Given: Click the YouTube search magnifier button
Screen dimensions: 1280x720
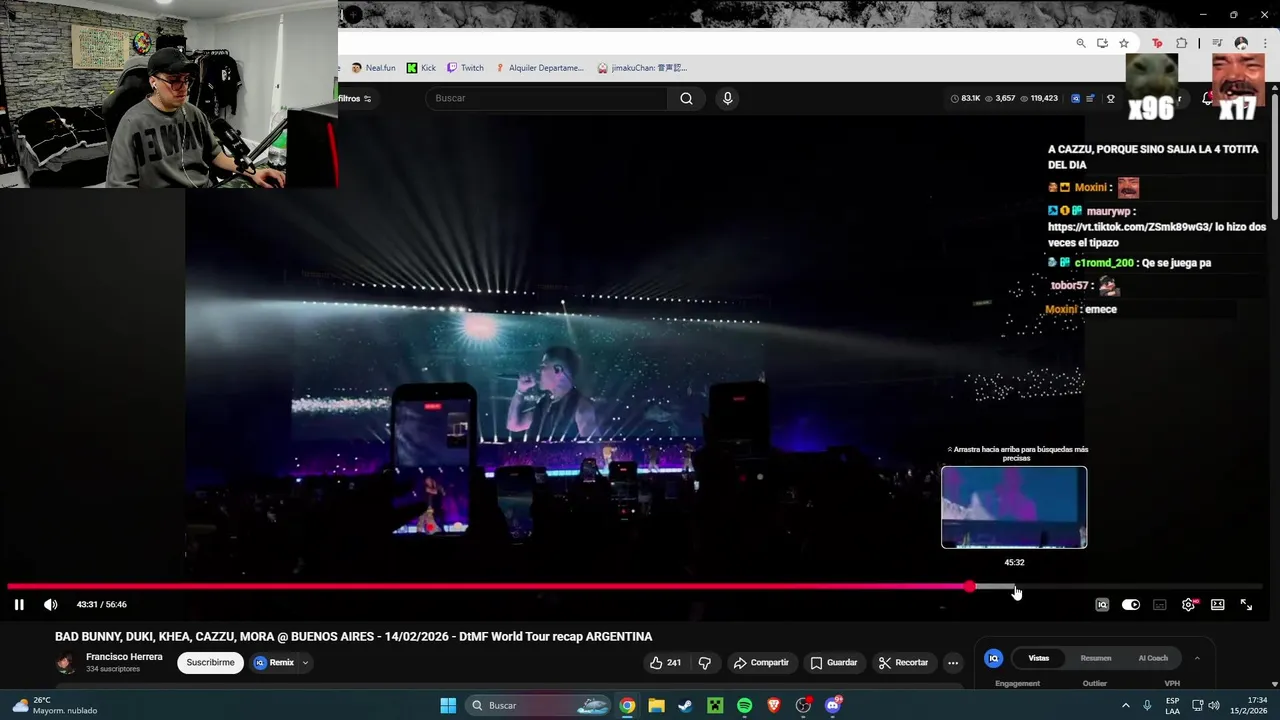Looking at the screenshot, I should [686, 98].
